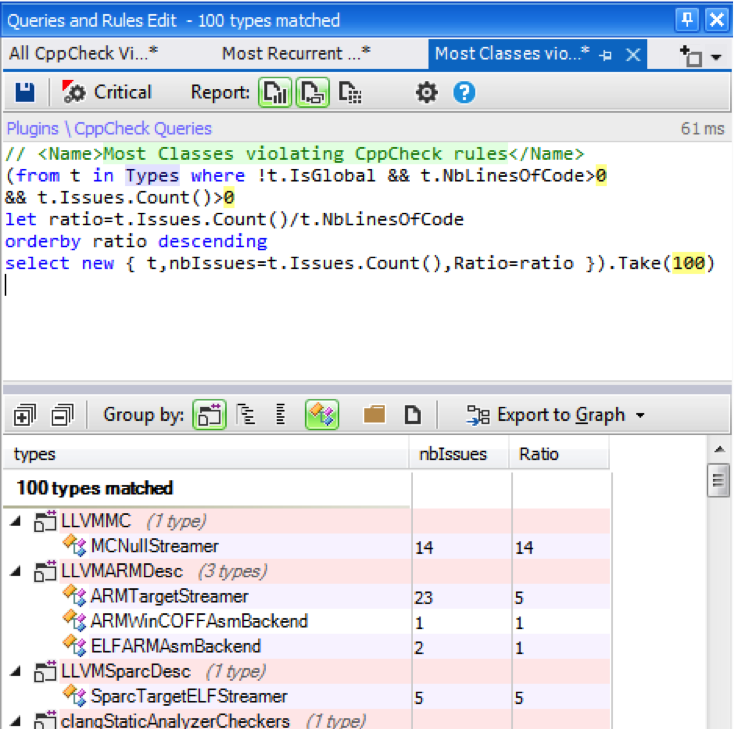734x730 pixels.
Task: Toggle Group by project
Action: 209,415
